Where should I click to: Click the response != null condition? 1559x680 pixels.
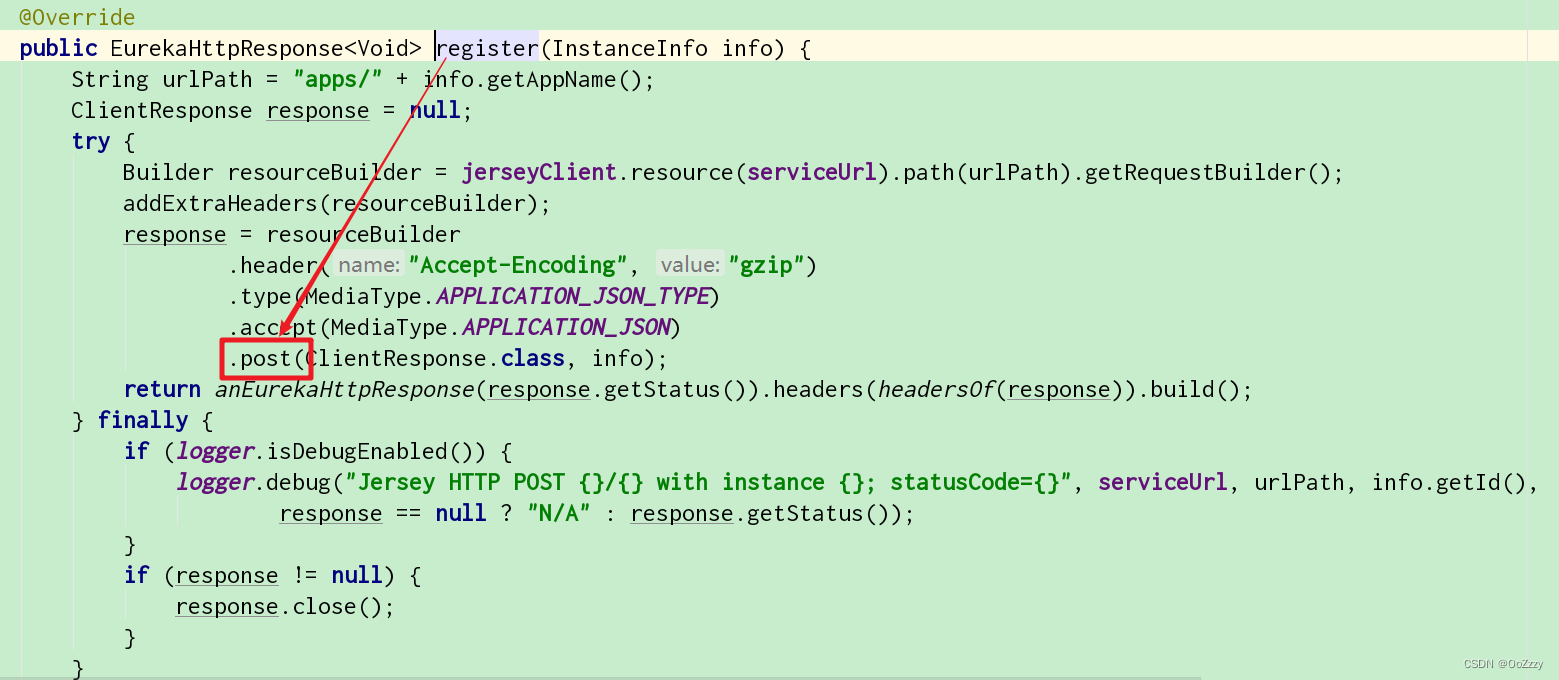tap(279, 575)
